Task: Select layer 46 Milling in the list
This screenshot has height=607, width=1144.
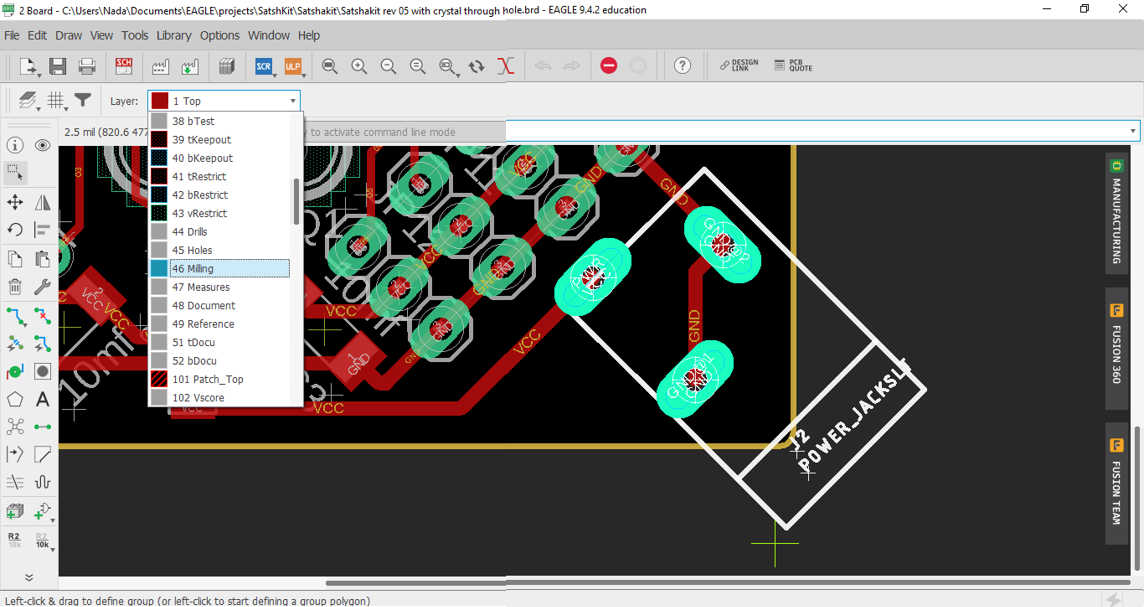Action: 220,268
